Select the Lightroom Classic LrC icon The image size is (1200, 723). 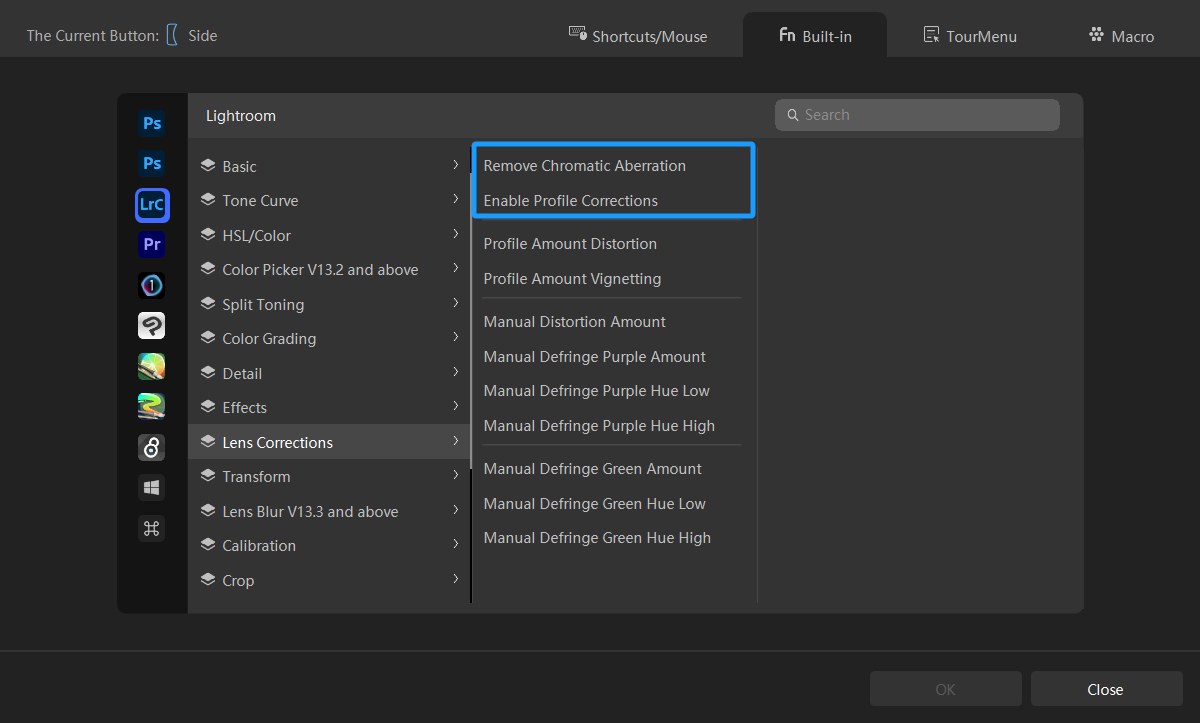pos(152,205)
